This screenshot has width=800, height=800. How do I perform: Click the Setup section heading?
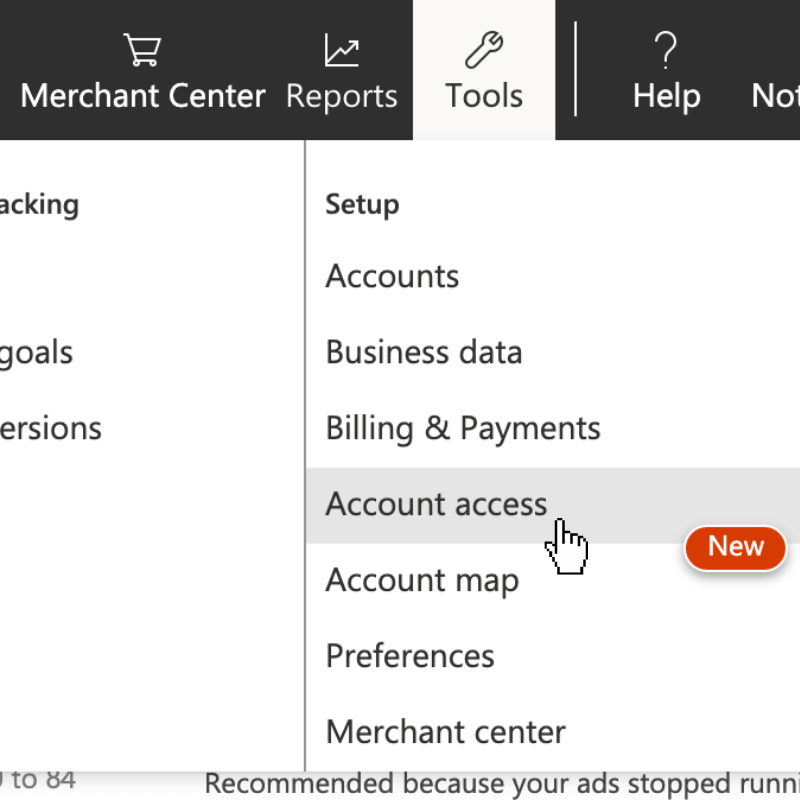[x=362, y=205]
